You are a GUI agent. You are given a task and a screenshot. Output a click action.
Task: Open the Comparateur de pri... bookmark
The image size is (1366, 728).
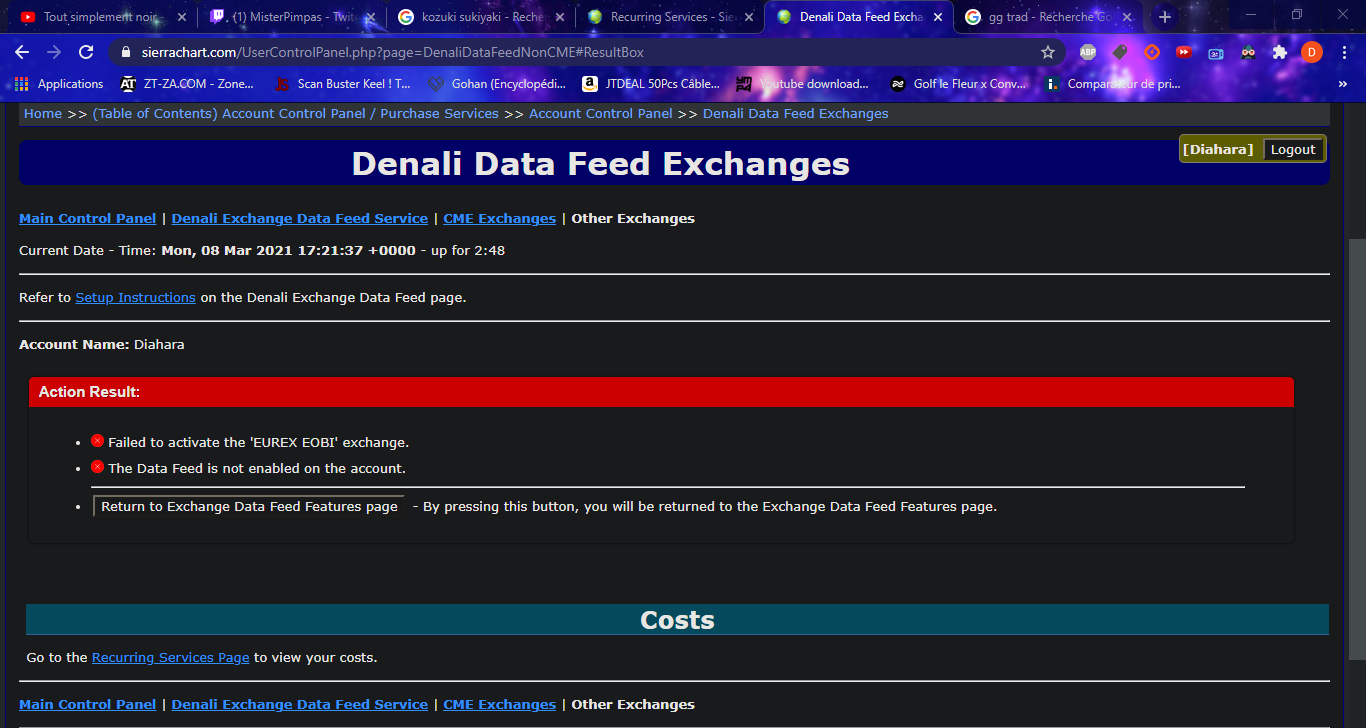click(1113, 84)
